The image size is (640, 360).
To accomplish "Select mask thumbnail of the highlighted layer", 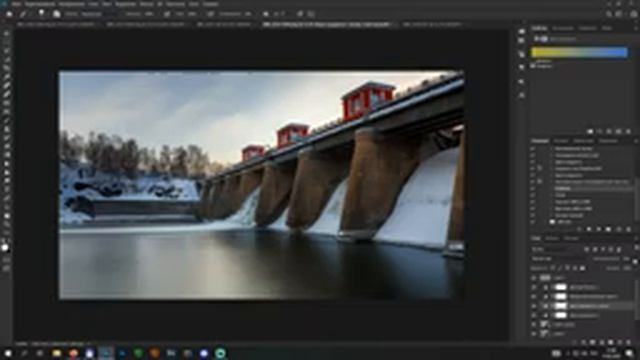I will pos(561,306).
